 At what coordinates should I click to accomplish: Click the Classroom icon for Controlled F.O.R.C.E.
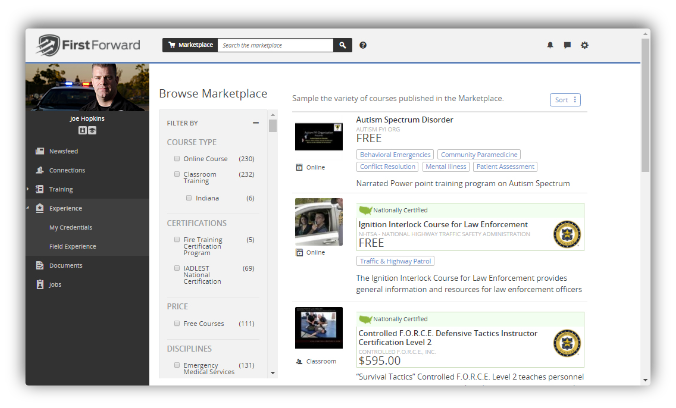[x=299, y=361]
